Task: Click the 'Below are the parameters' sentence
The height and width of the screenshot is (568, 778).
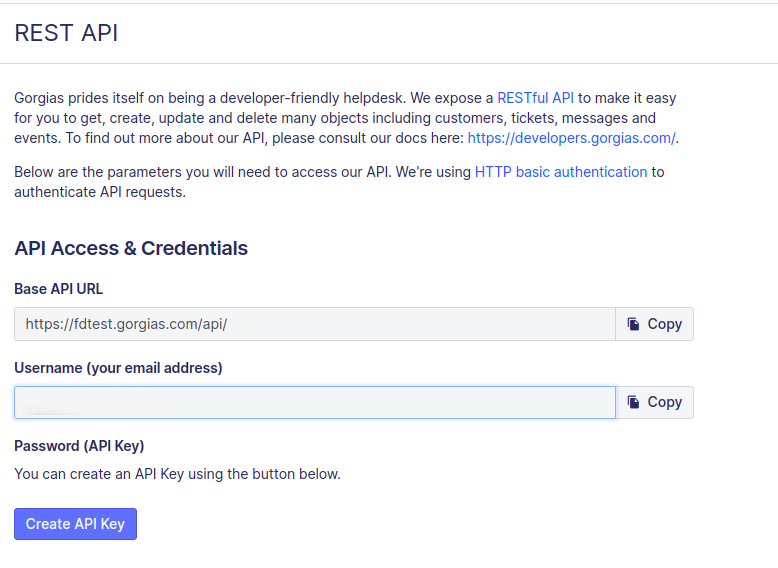Action: [x=240, y=172]
